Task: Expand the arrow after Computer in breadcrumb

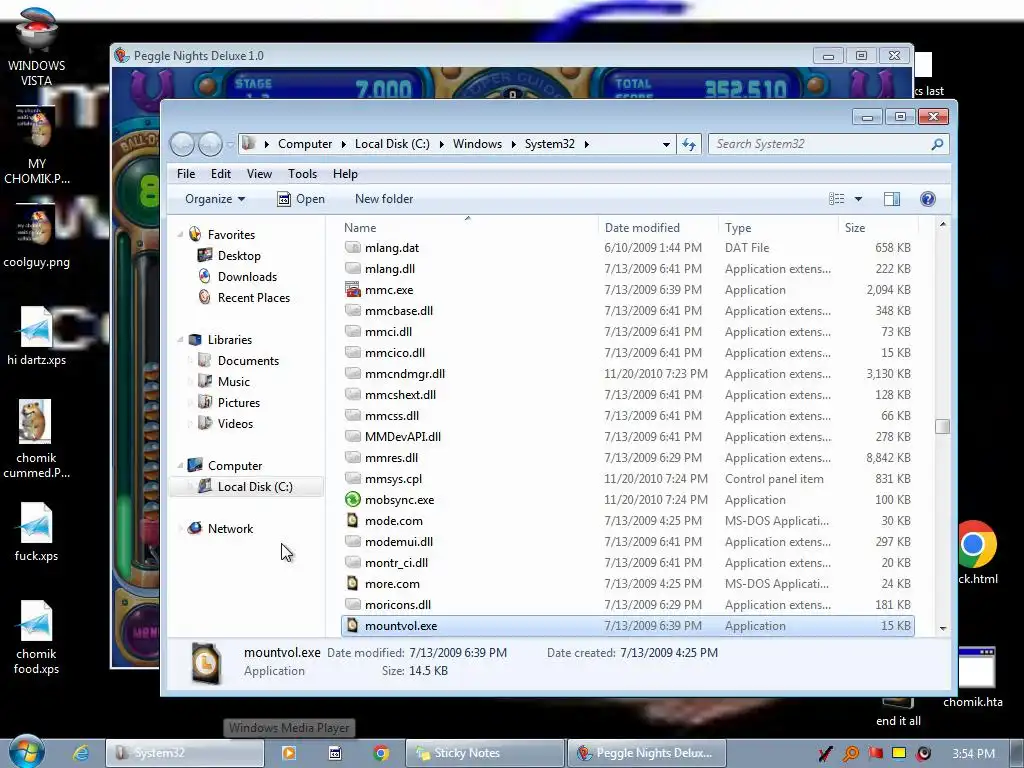Action: 344,144
